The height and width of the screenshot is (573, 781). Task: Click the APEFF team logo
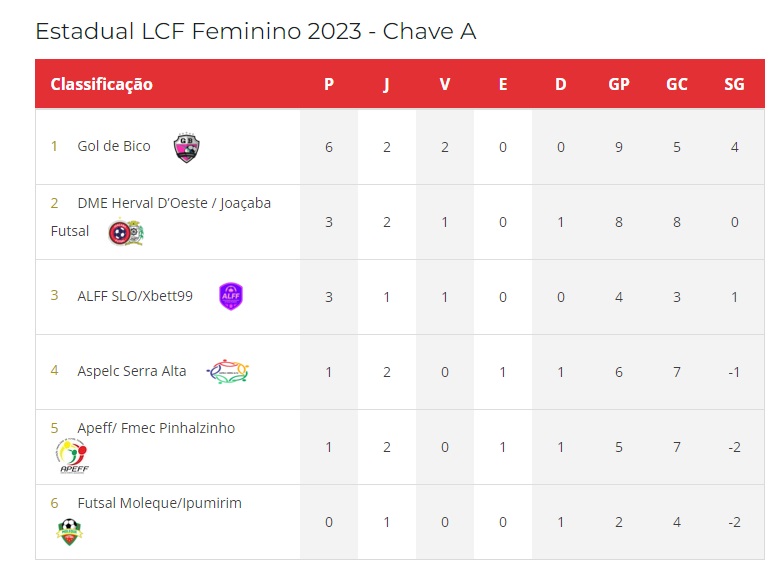click(73, 456)
